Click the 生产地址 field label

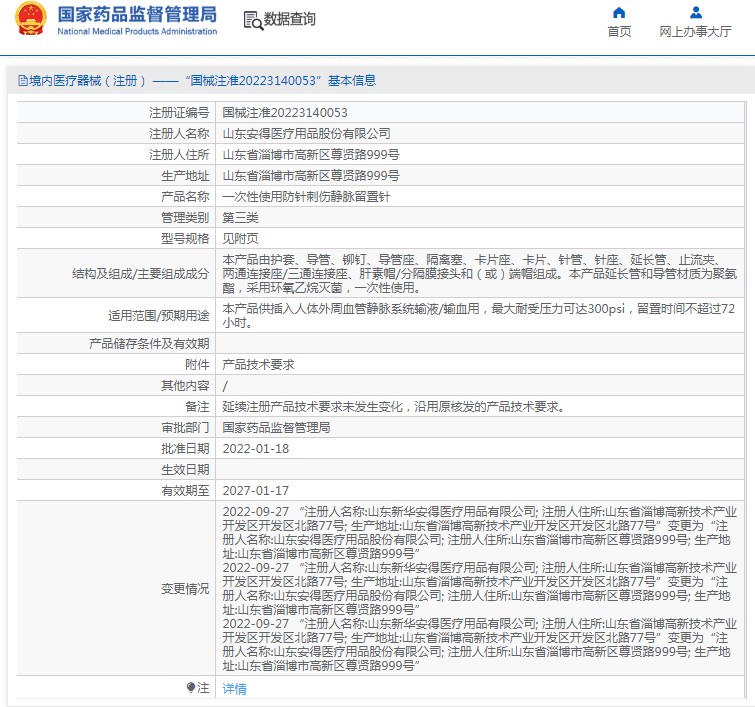pos(185,176)
